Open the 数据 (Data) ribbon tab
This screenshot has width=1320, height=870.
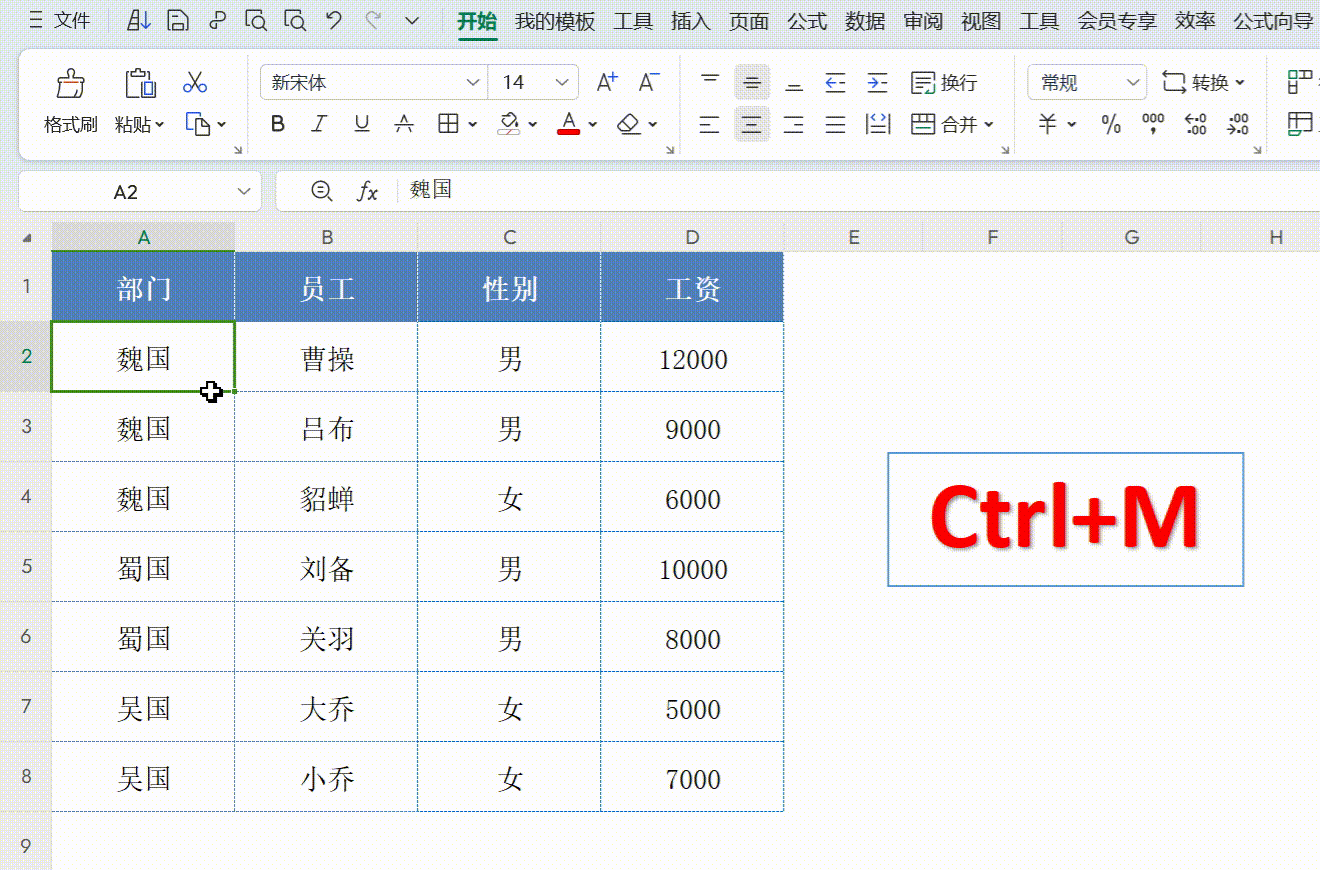point(865,21)
